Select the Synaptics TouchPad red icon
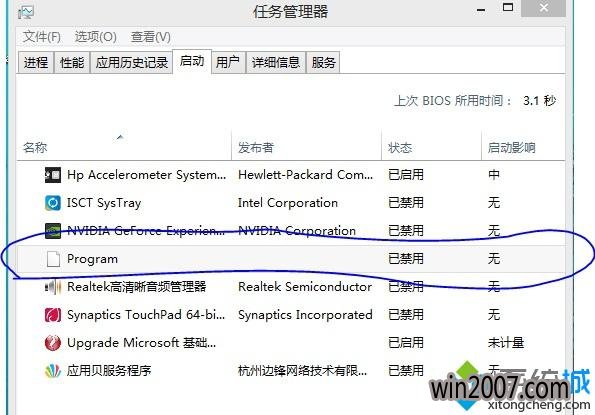 coord(53,315)
